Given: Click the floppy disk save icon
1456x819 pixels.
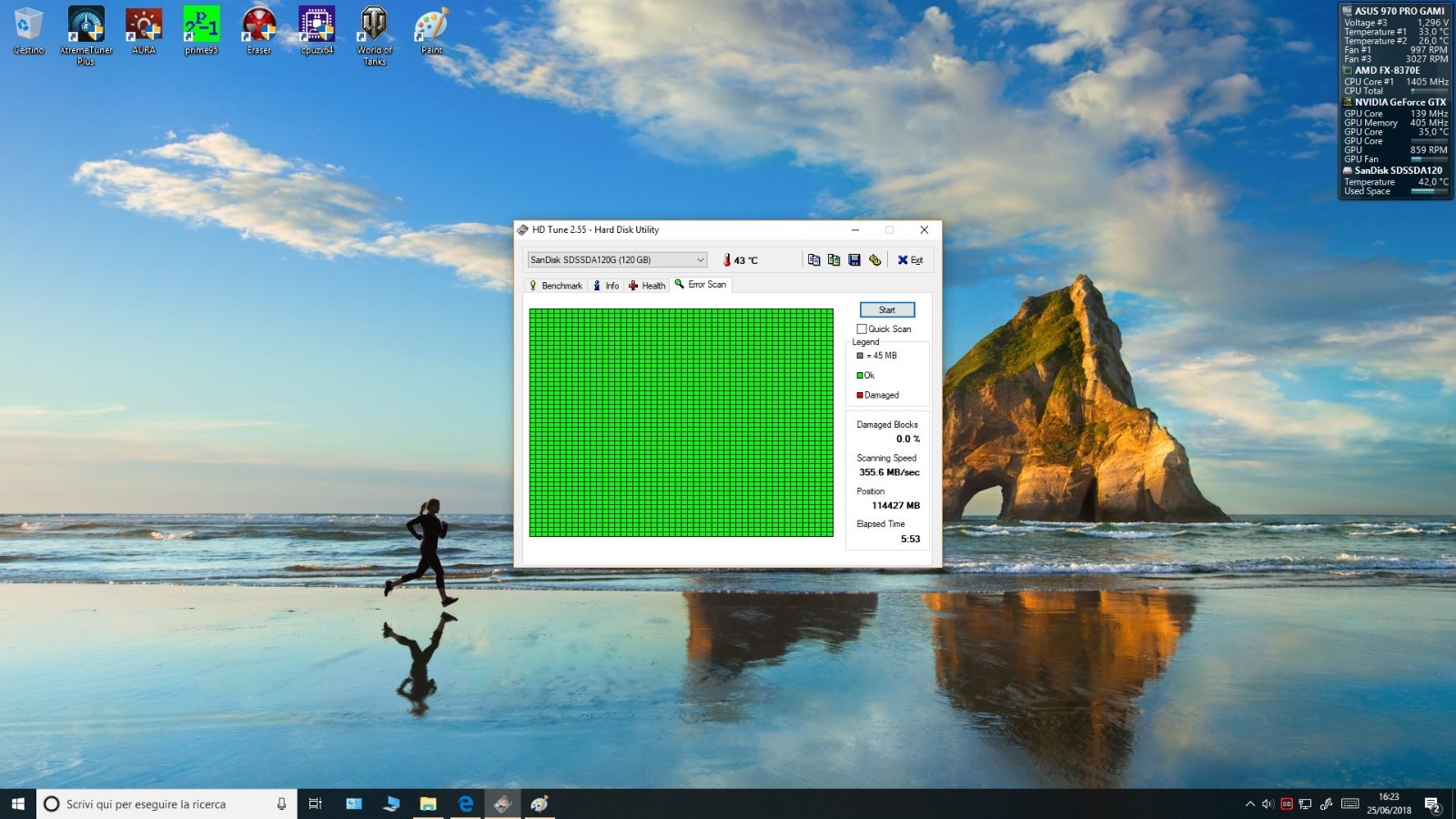Looking at the screenshot, I should coord(854,260).
